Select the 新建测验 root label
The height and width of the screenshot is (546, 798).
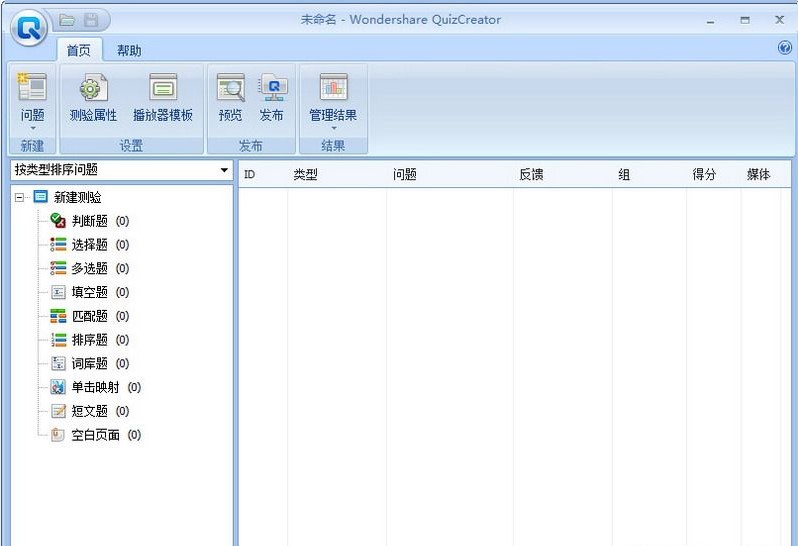click(78, 197)
